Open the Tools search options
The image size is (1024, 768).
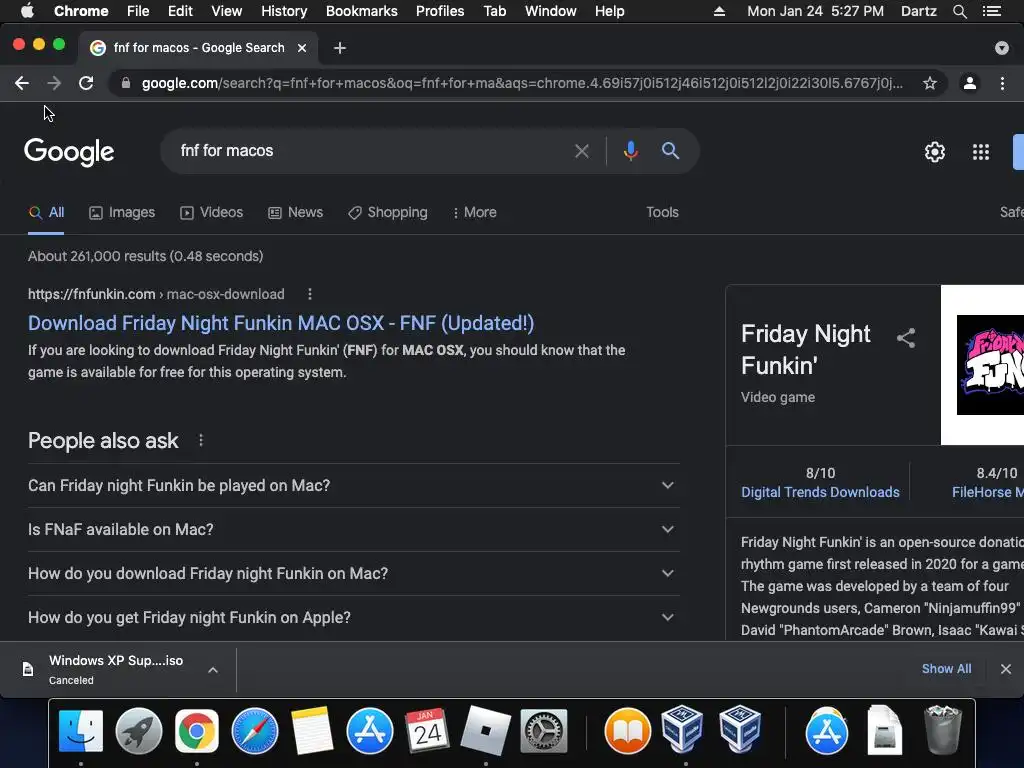662,212
